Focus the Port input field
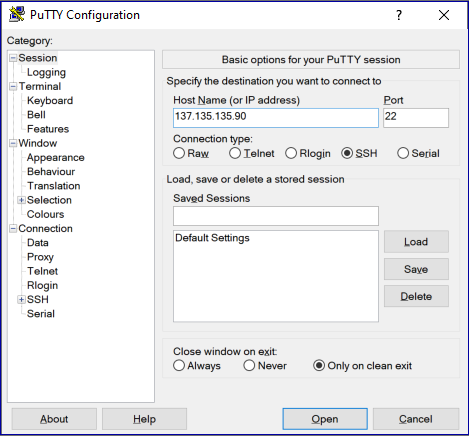This screenshot has height=436, width=469. (x=416, y=118)
